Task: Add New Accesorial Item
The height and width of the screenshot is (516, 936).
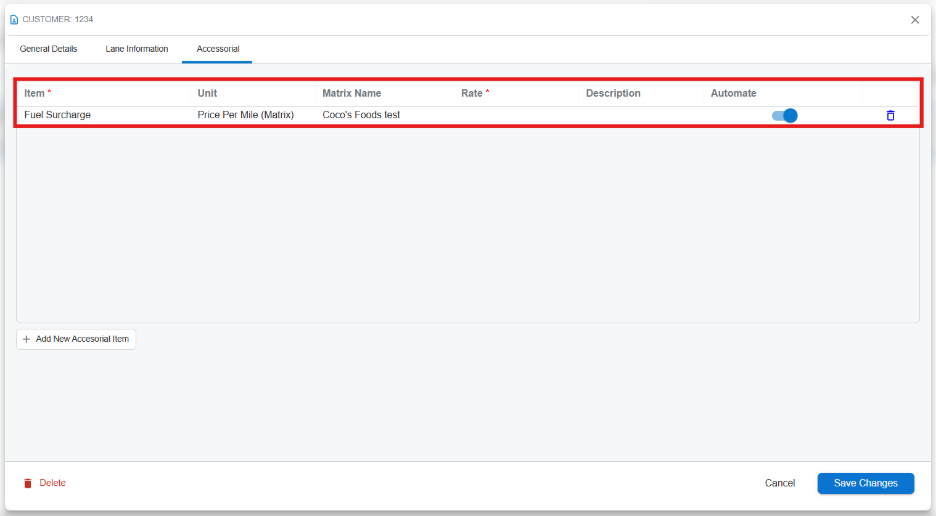Action: click(76, 339)
